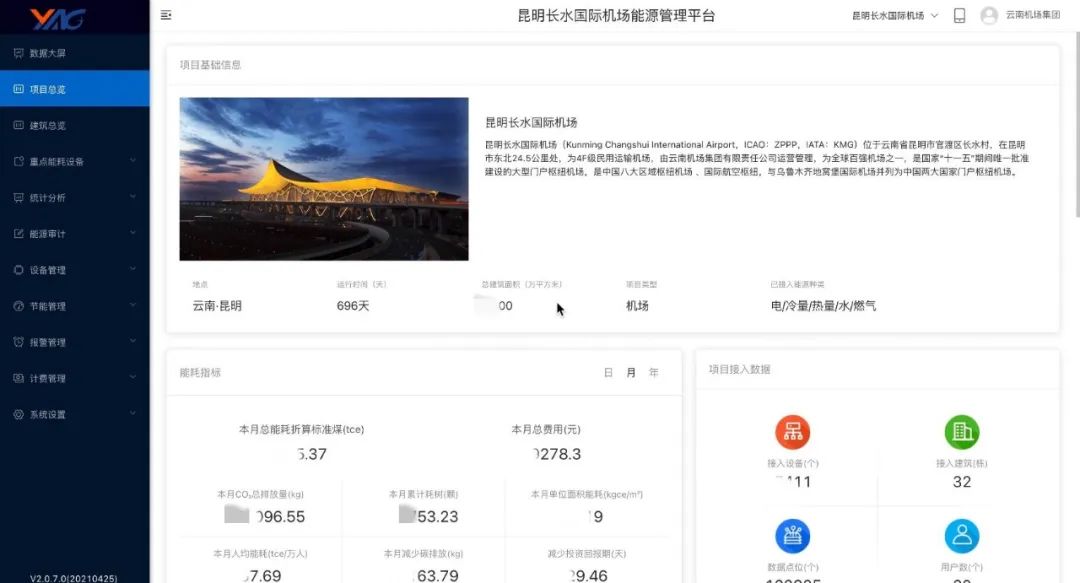Click the 项目总览 sidebar icon

tap(19, 89)
